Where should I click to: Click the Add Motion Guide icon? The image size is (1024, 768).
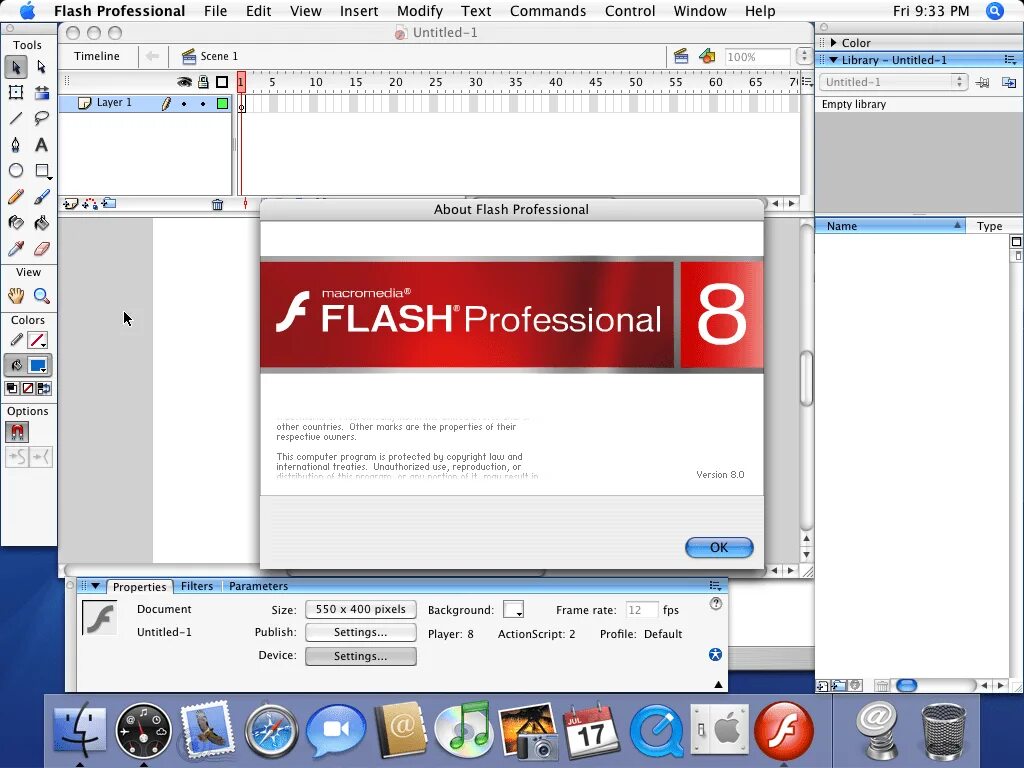pos(89,204)
